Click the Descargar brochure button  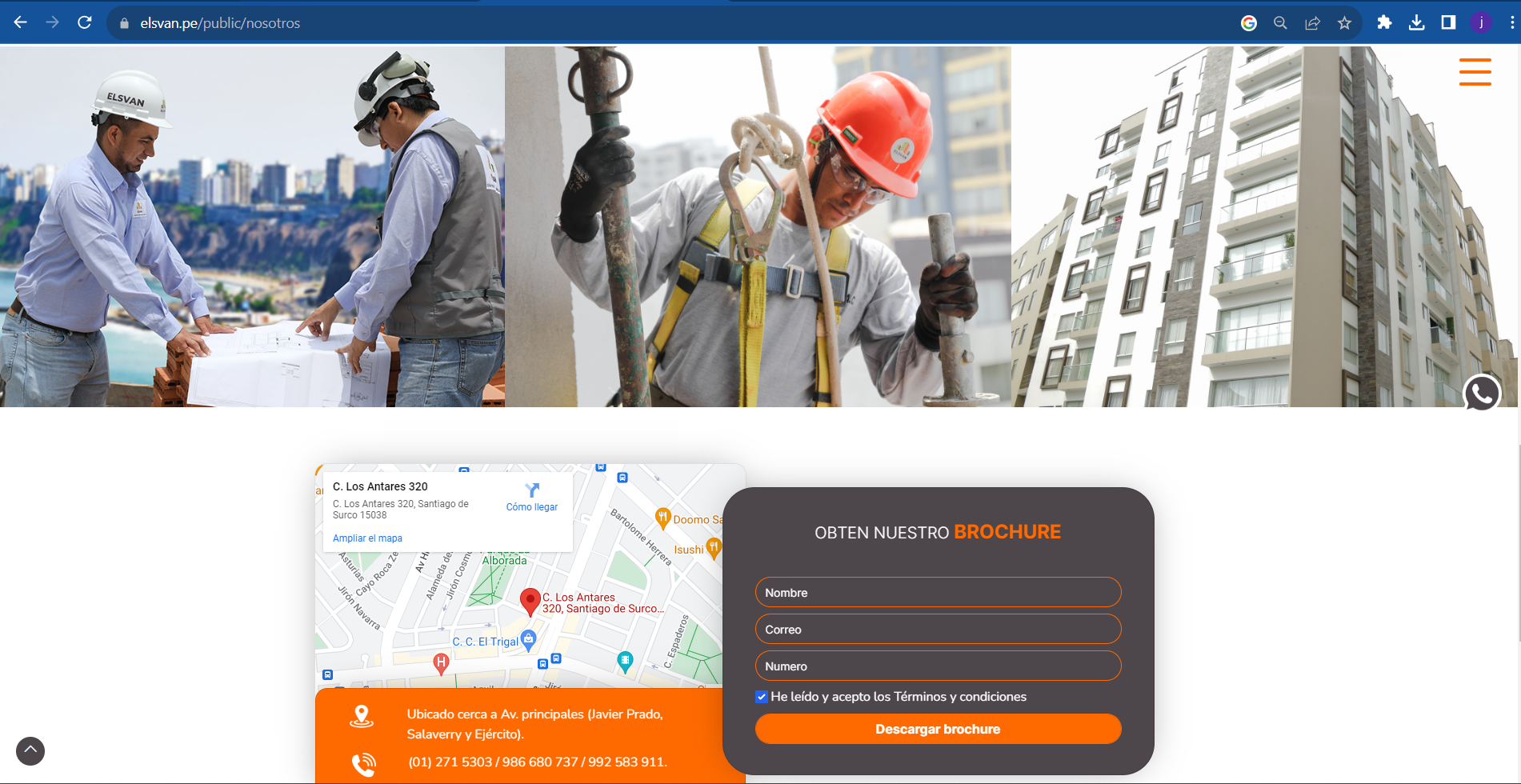pyautogui.click(x=938, y=729)
